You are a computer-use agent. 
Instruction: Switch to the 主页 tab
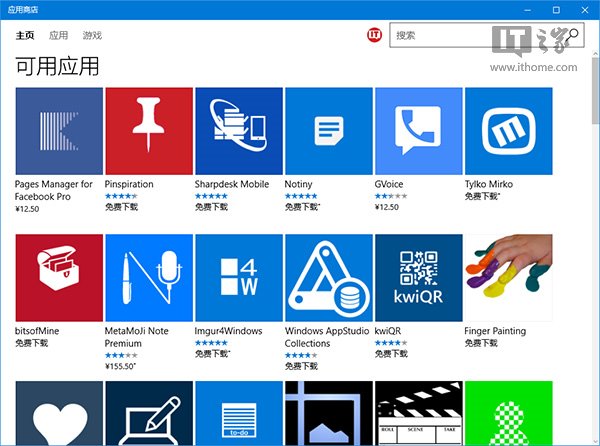tap(25, 36)
